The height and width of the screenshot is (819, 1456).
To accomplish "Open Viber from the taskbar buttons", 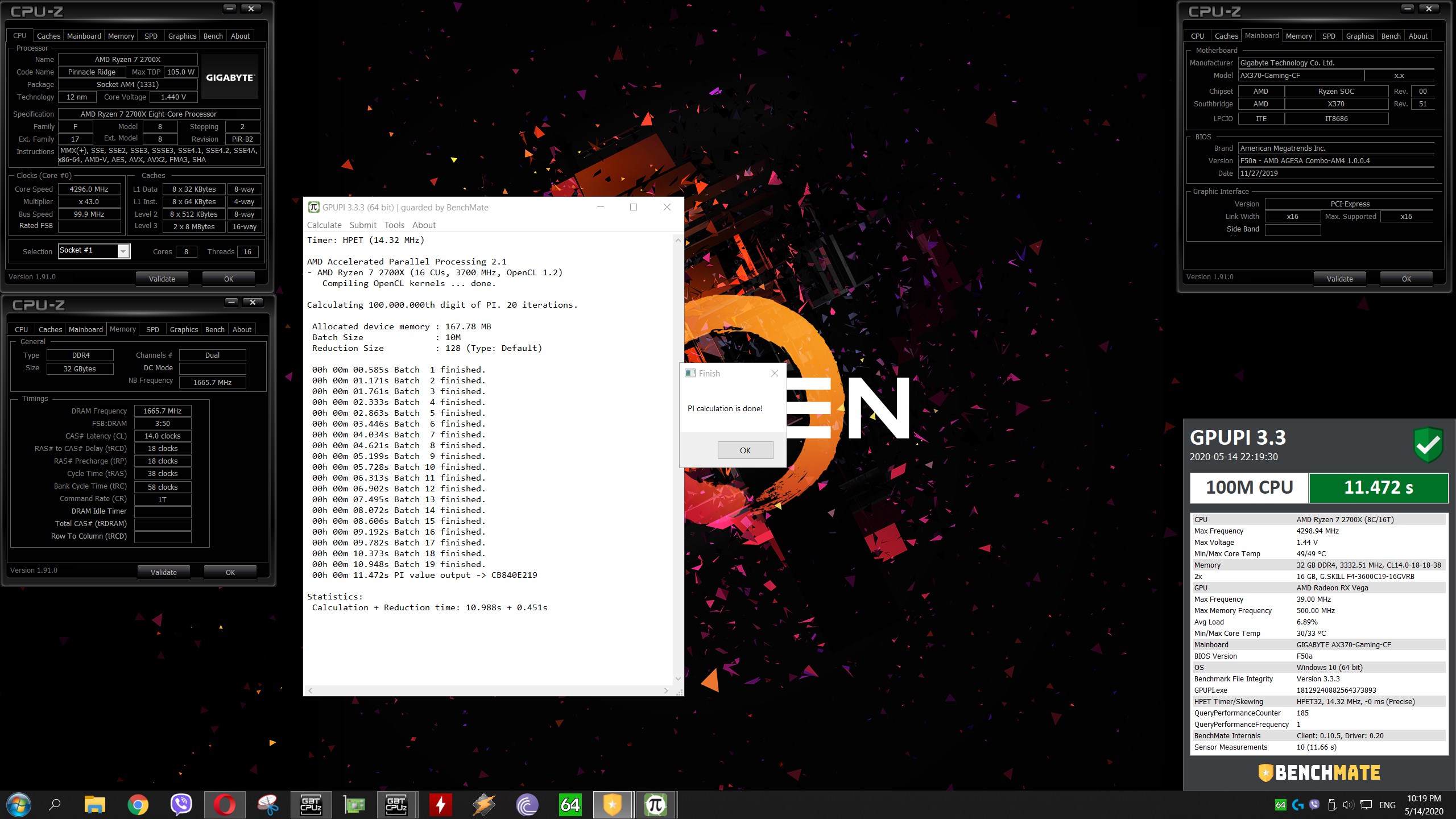I will point(181,805).
